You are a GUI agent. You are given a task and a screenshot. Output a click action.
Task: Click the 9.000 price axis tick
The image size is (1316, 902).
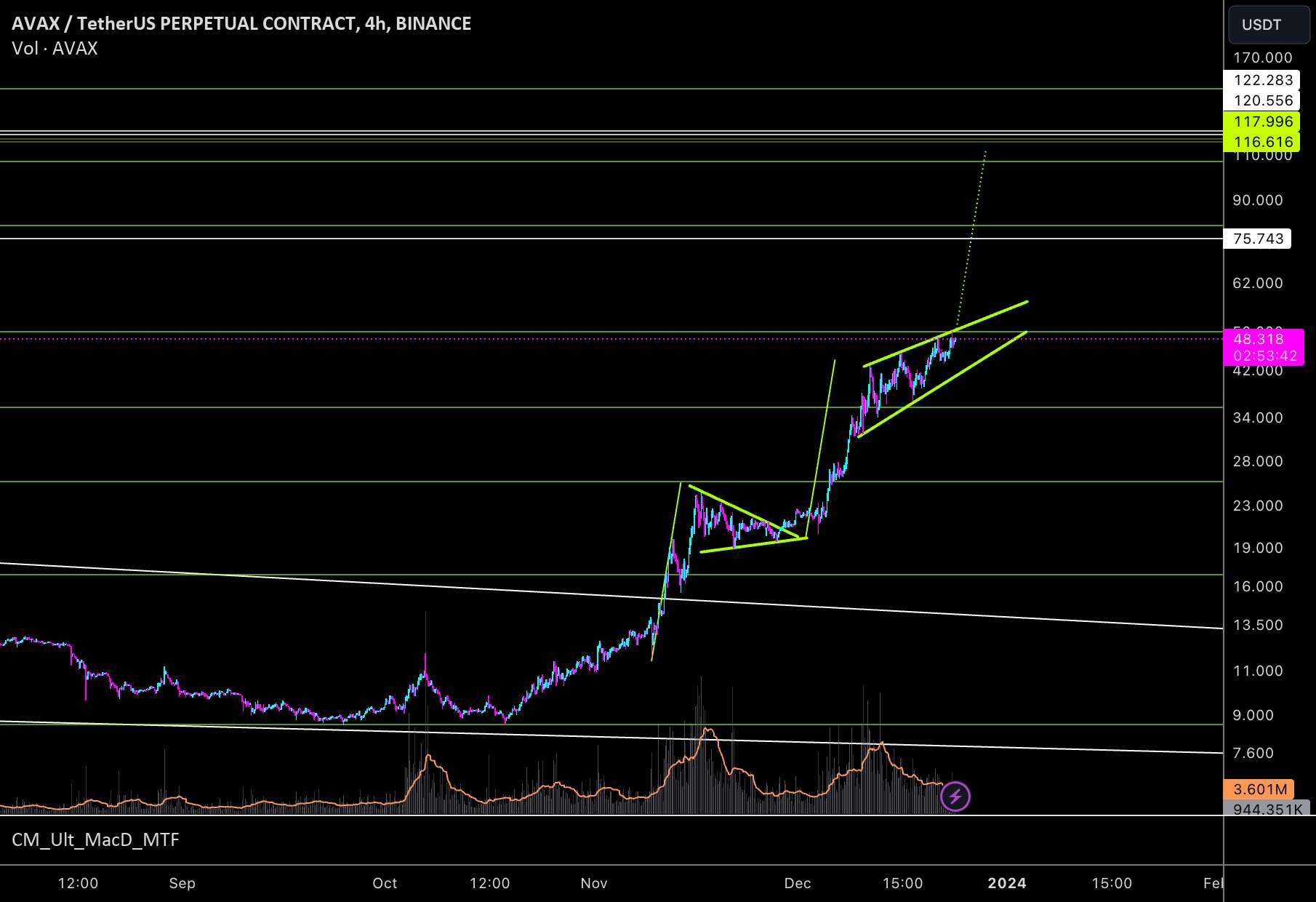[1253, 715]
